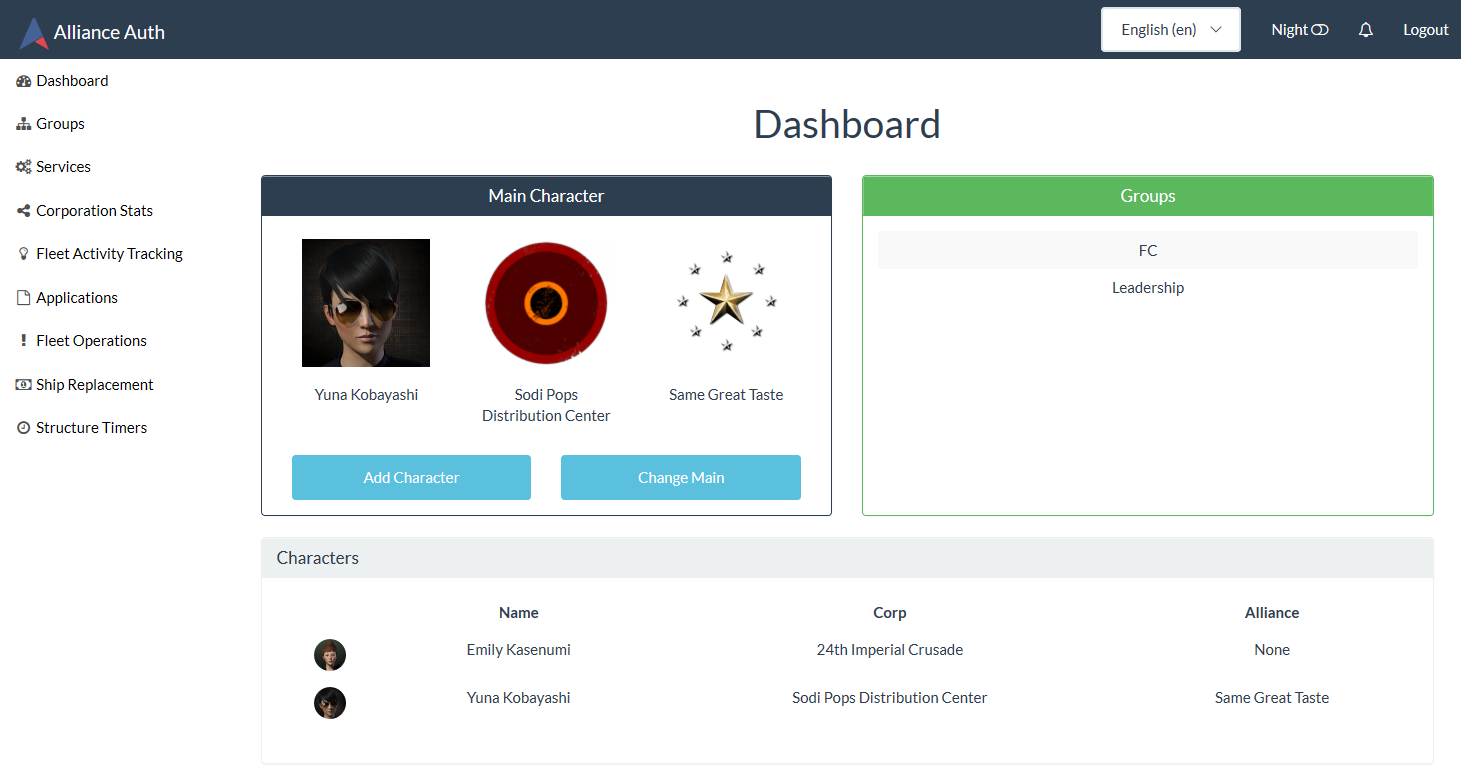Open the English (en) language dropdown
The image size is (1461, 776).
point(1170,29)
